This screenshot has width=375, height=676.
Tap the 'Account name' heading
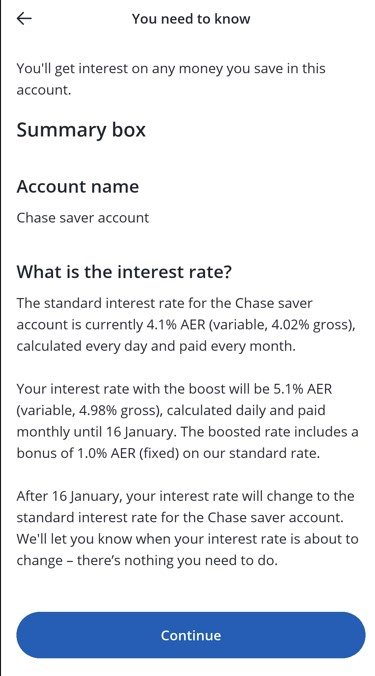coord(78,186)
